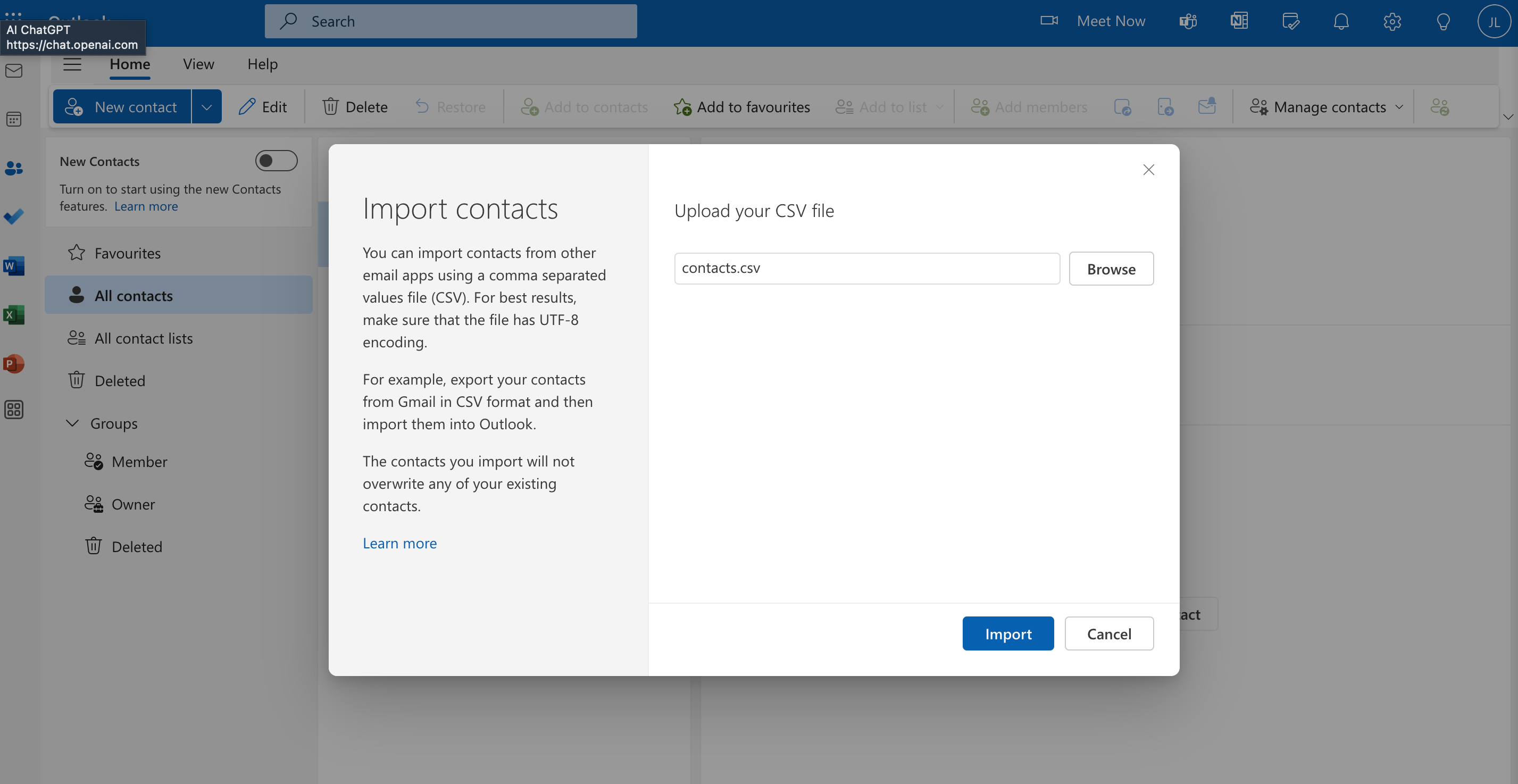The image size is (1518, 784).
Task: Select All contact lists in sidebar
Action: pos(143,338)
